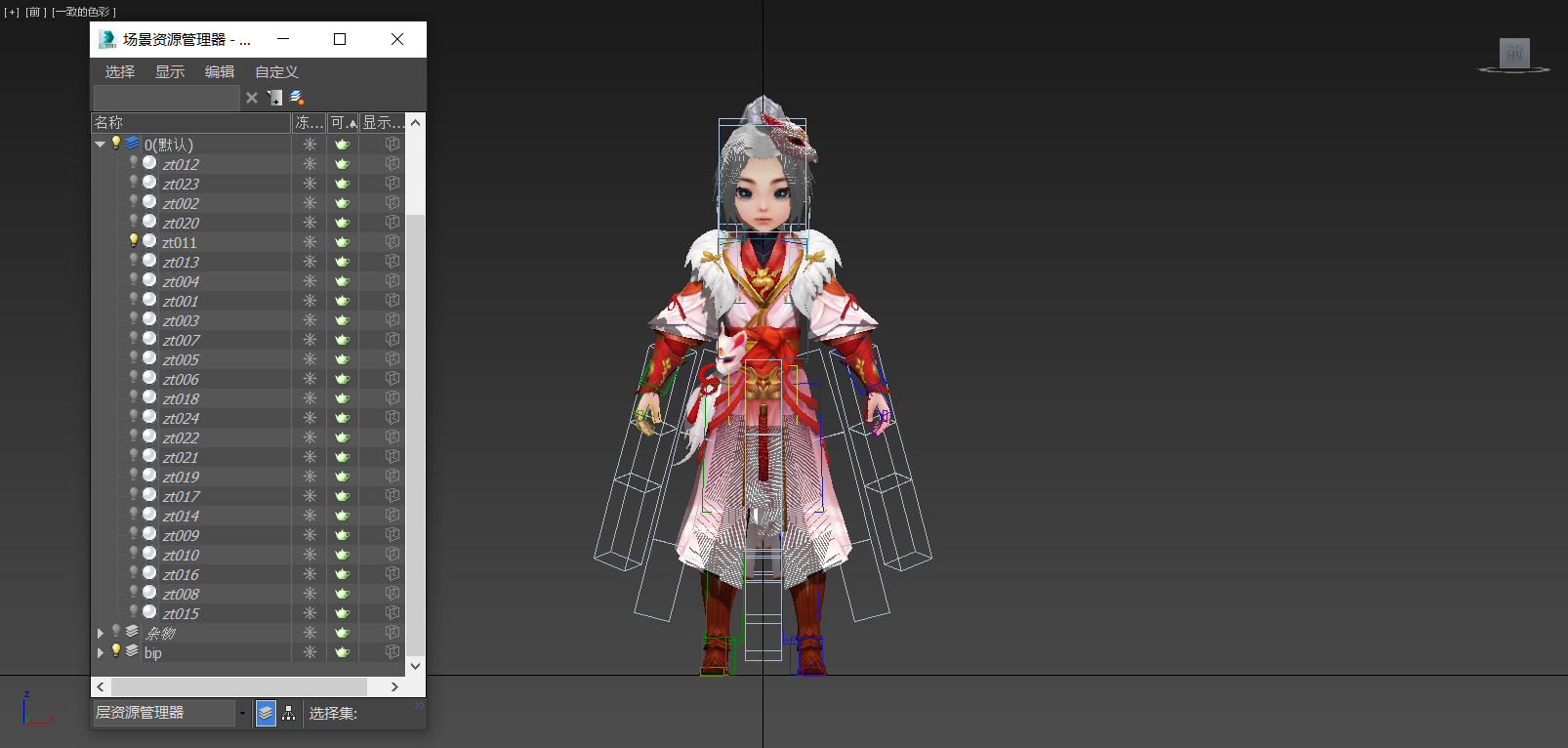Toggle visibility bulb of 0(默认) layer

pyautogui.click(x=116, y=144)
